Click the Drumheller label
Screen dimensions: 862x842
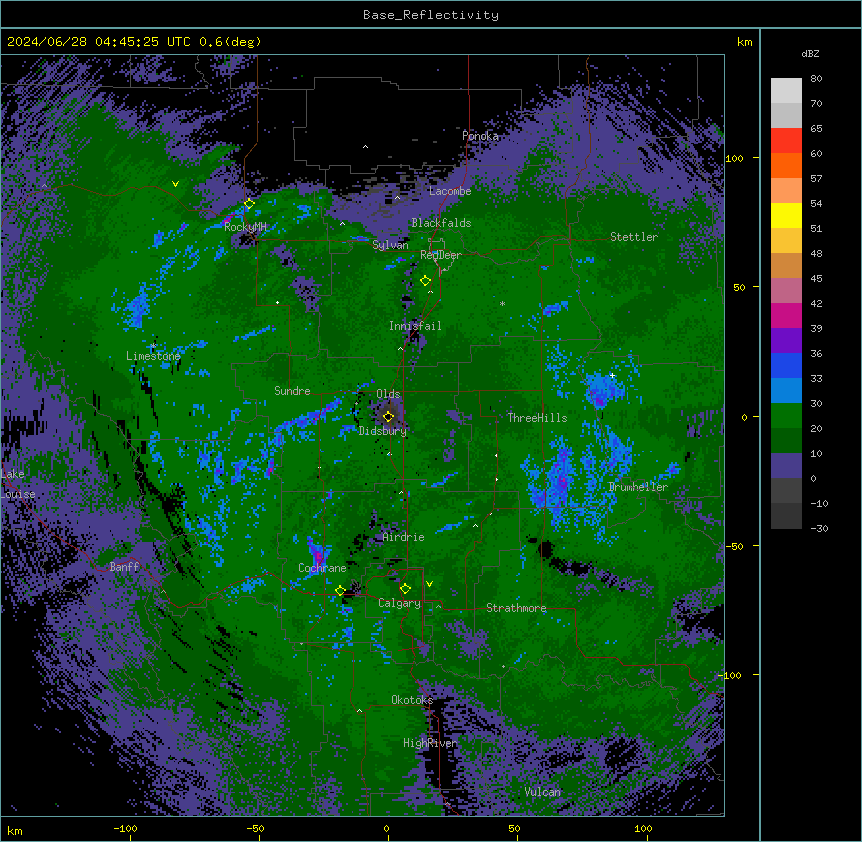pos(638,487)
